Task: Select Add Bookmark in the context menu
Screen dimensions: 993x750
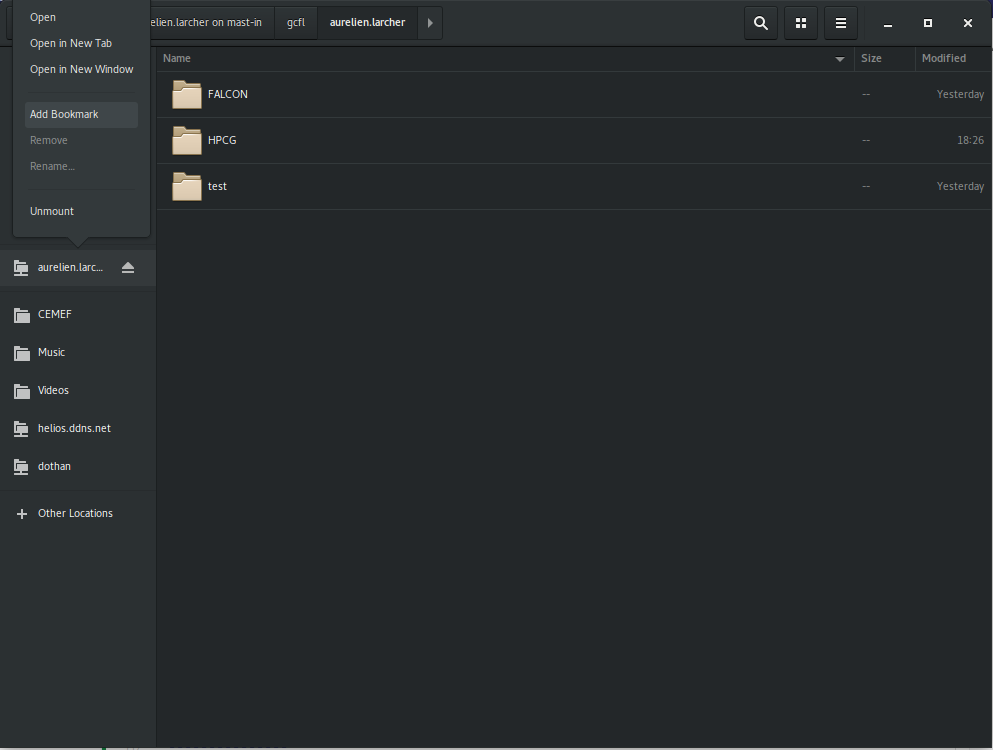Action: pos(81,115)
